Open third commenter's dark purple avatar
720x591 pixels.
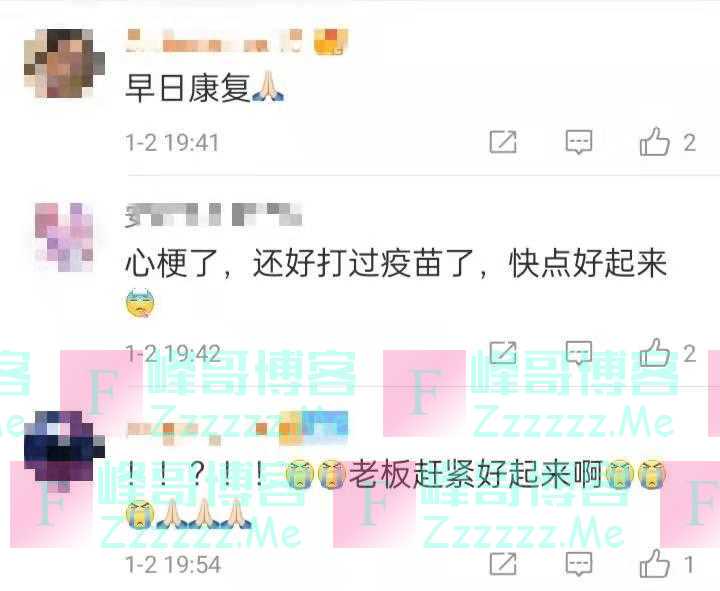click(x=64, y=450)
